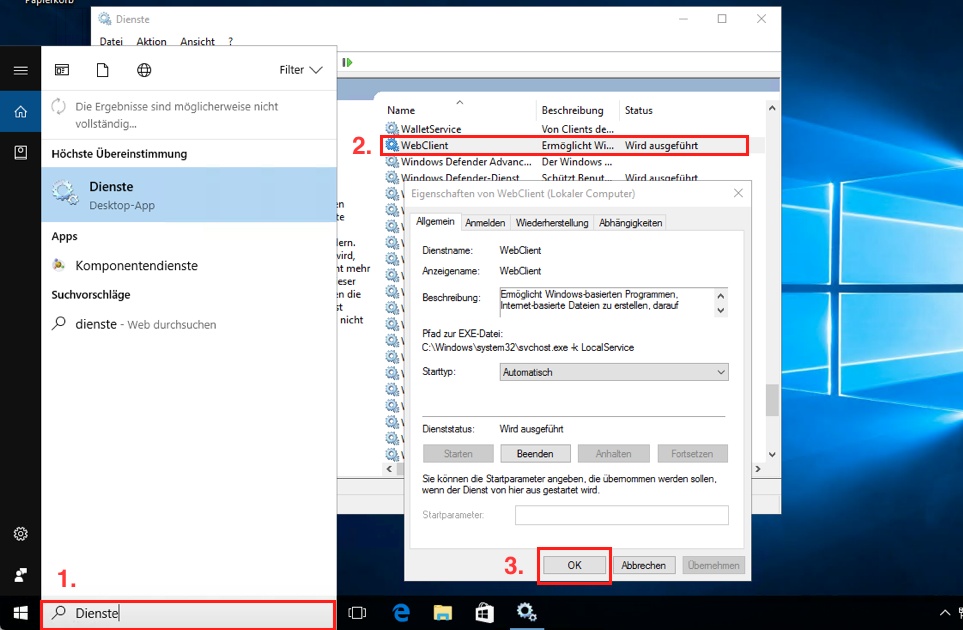The height and width of the screenshot is (630, 963).
Task: Click the Beenden button
Action: [x=535, y=454]
